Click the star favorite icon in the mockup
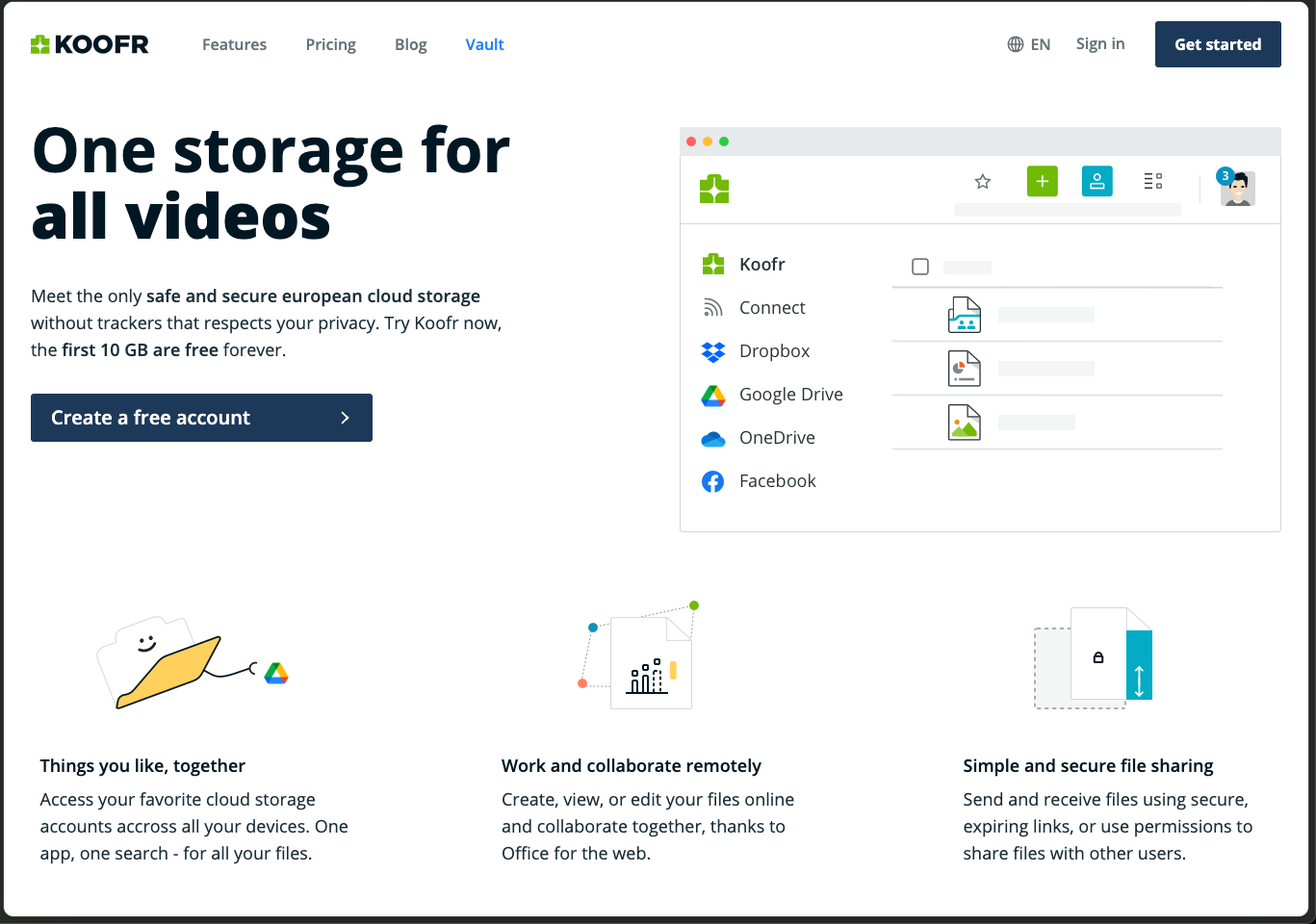The width and height of the screenshot is (1316, 924). coord(983,181)
